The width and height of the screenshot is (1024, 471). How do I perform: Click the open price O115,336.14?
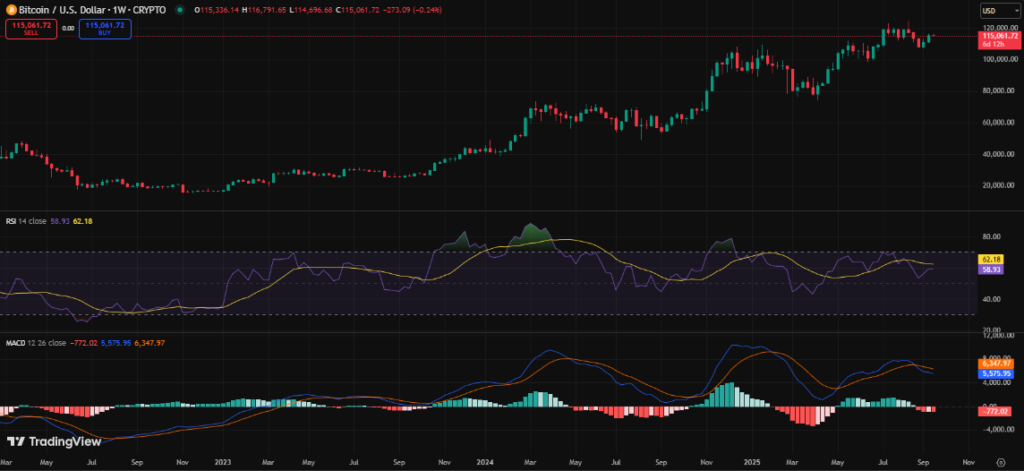[x=216, y=10]
